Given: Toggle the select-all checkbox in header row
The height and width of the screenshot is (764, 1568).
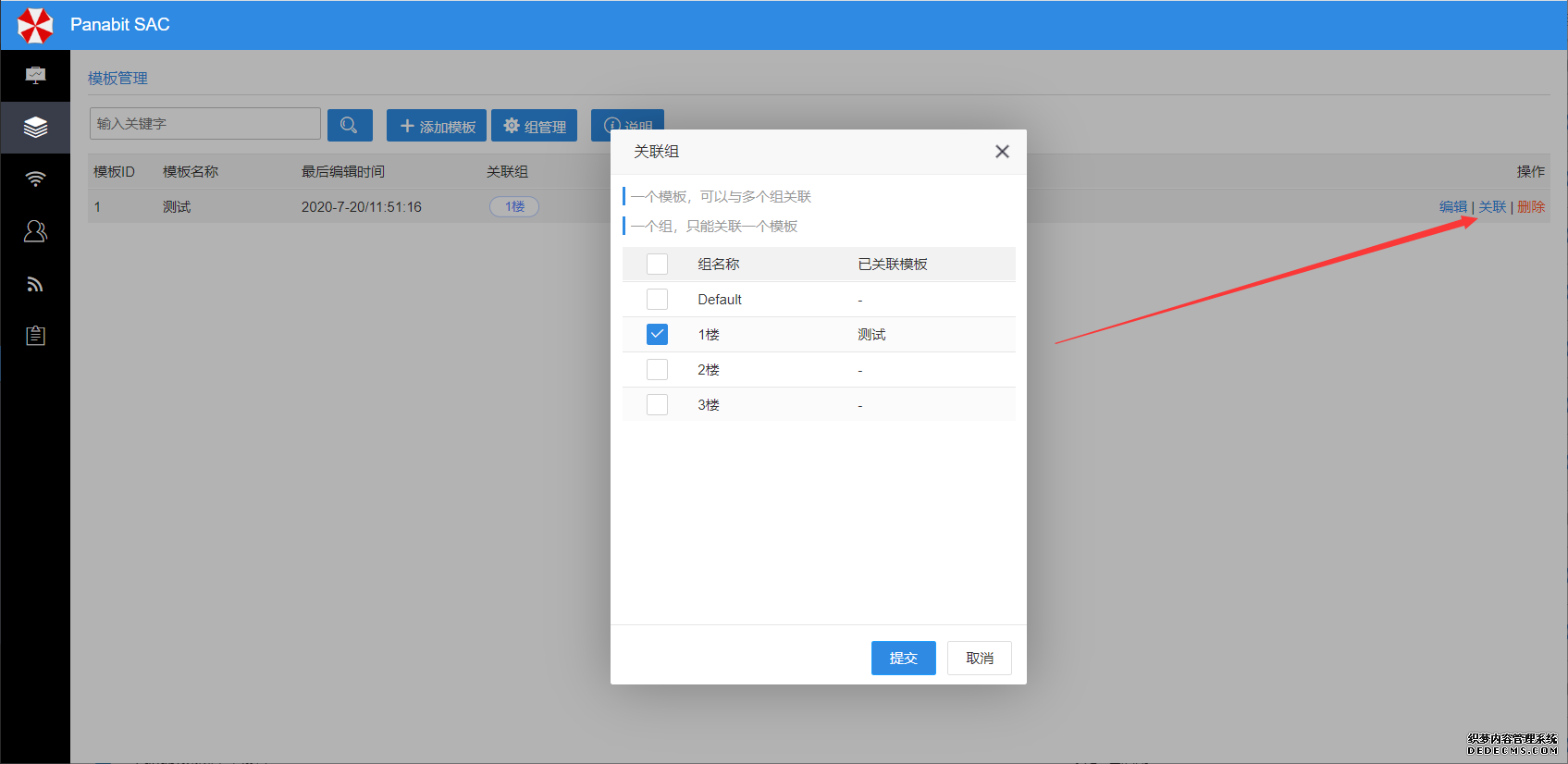Looking at the screenshot, I should (x=657, y=265).
